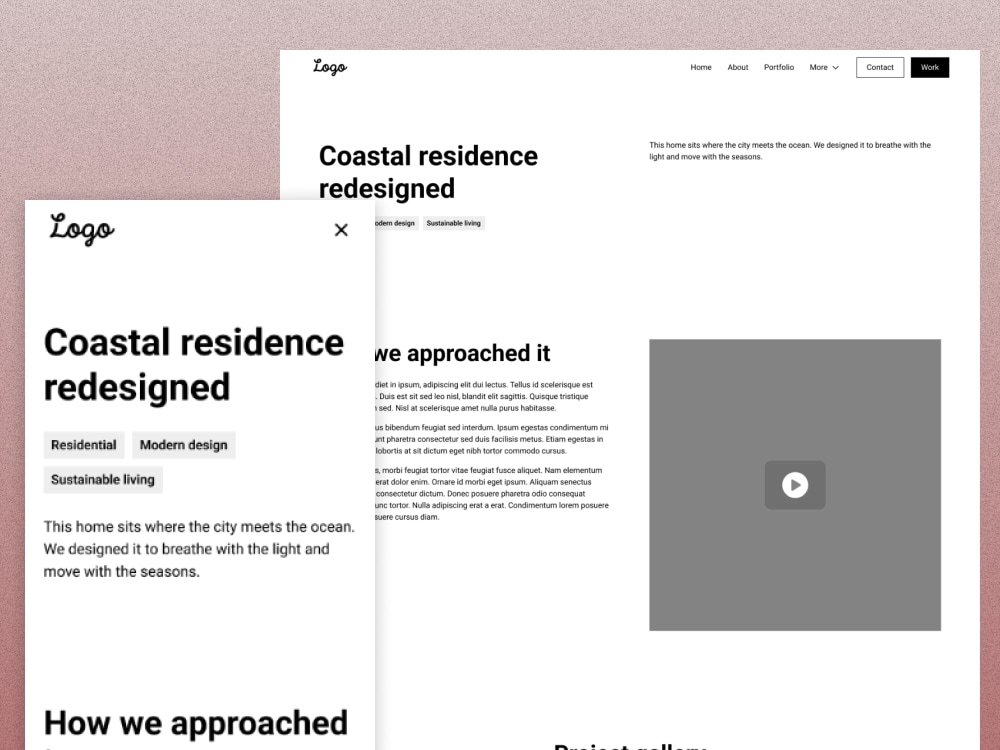This screenshot has width=1000, height=750.
Task: Play the video in the desktop page
Action: coord(795,485)
